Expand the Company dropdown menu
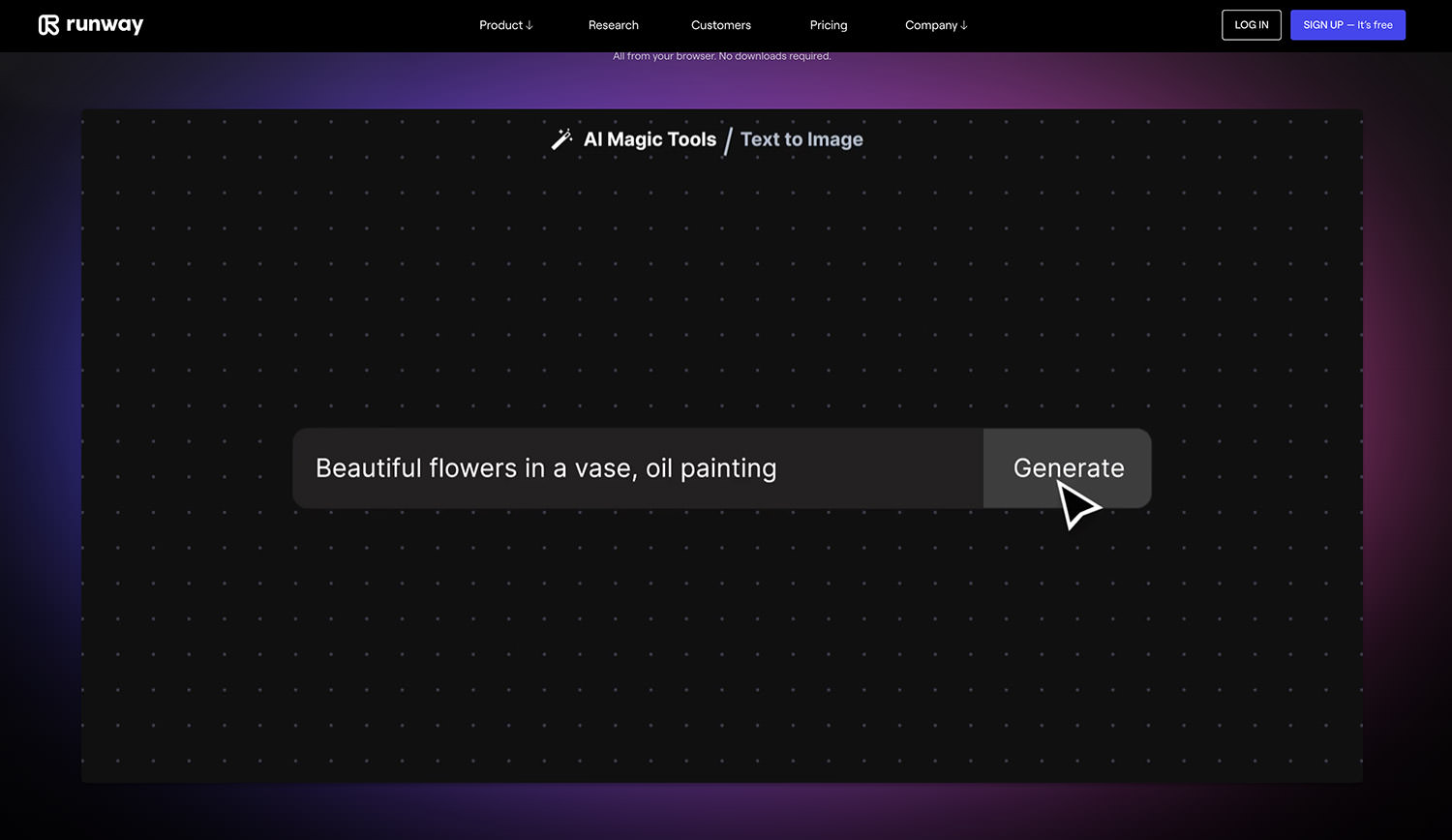1452x840 pixels. (x=936, y=25)
